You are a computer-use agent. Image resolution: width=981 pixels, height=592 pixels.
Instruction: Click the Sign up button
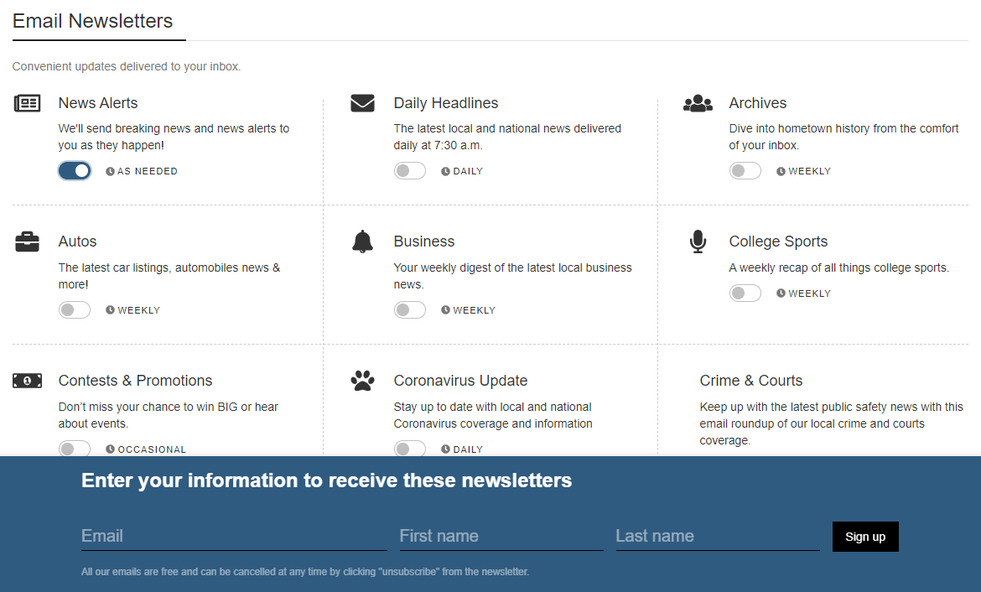[x=865, y=536]
